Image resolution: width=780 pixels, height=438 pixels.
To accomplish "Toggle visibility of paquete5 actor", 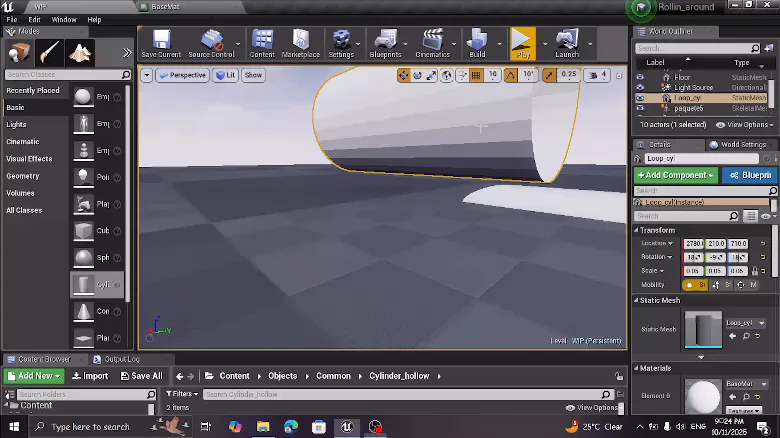I will tap(640, 108).
